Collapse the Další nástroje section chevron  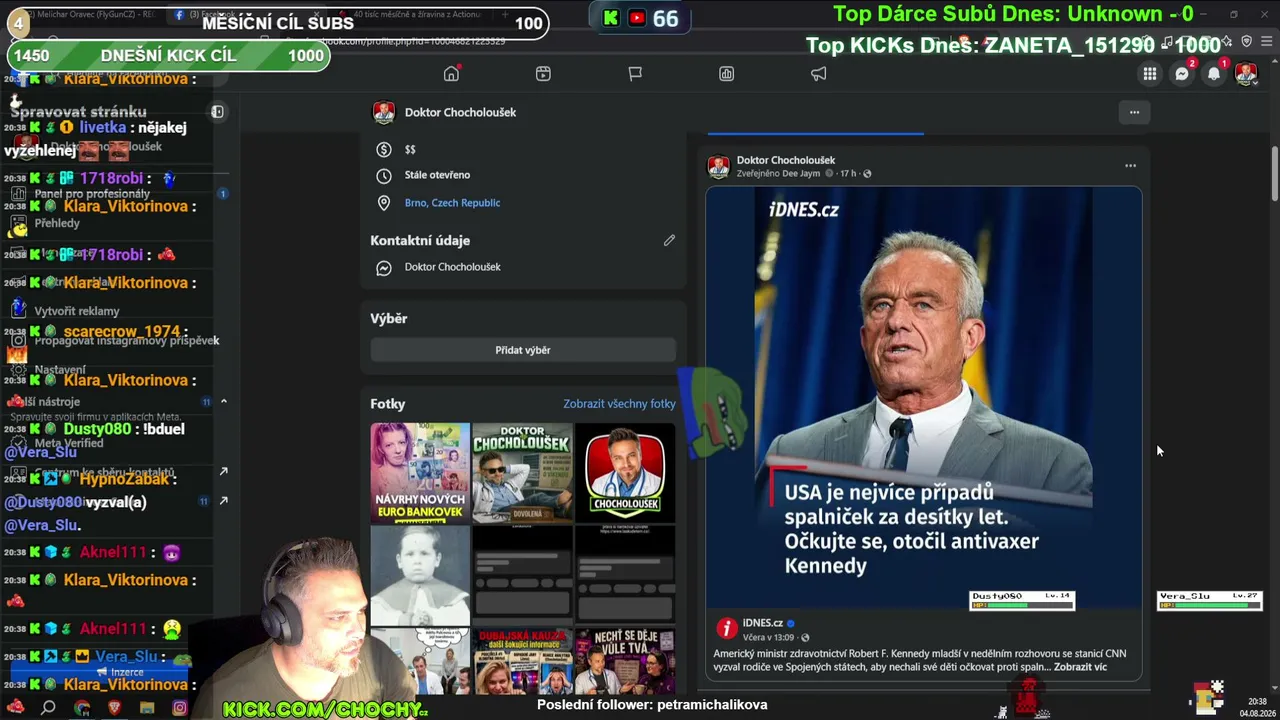click(x=223, y=401)
